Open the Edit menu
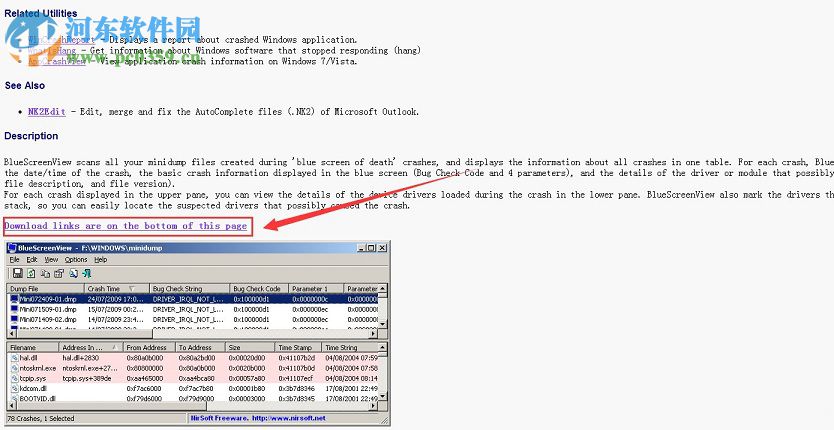 click(x=32, y=260)
